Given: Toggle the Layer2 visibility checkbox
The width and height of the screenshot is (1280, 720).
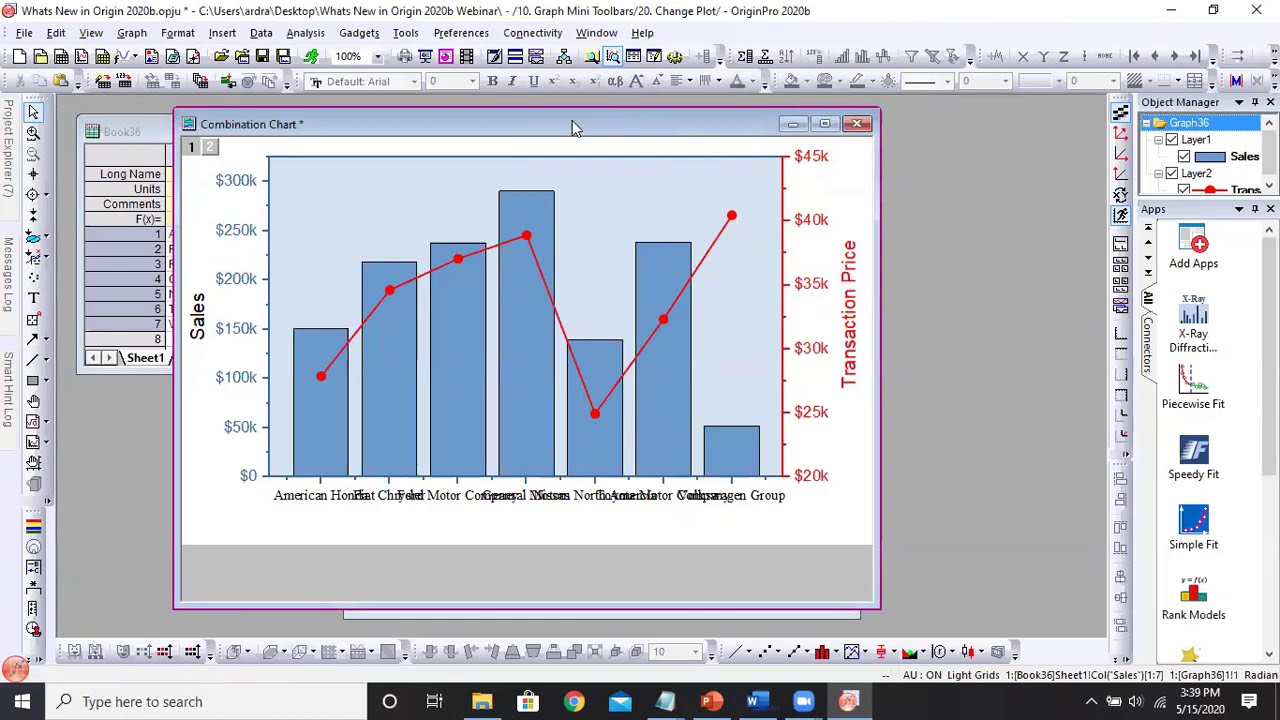Looking at the screenshot, I should (x=1172, y=174).
